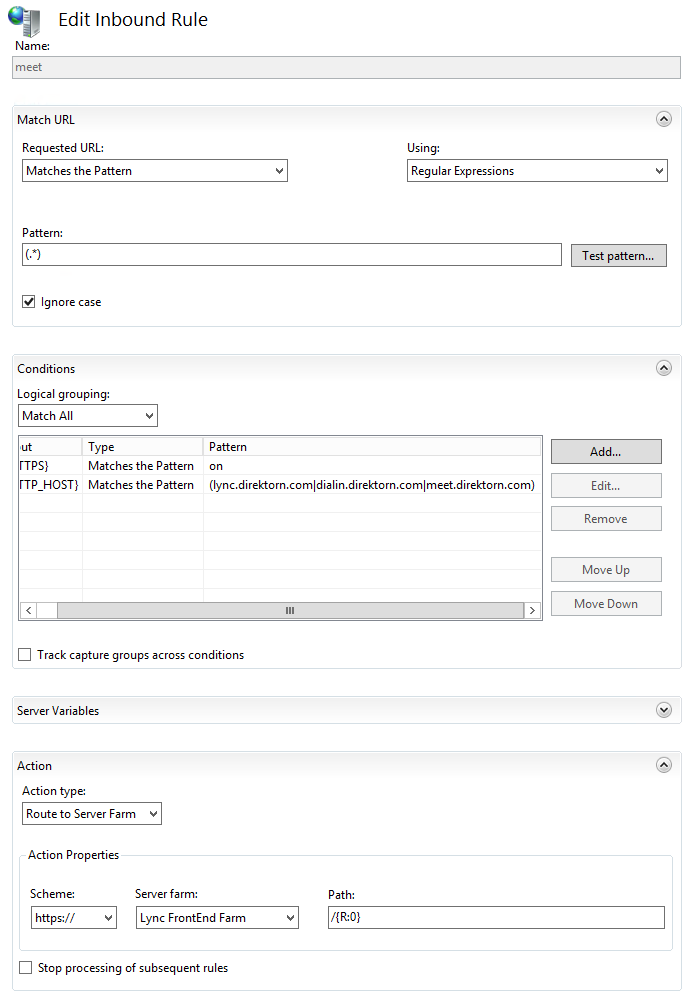The width and height of the screenshot is (692, 994).
Task: Click the conditions list left scroll arrow
Action: (x=29, y=610)
